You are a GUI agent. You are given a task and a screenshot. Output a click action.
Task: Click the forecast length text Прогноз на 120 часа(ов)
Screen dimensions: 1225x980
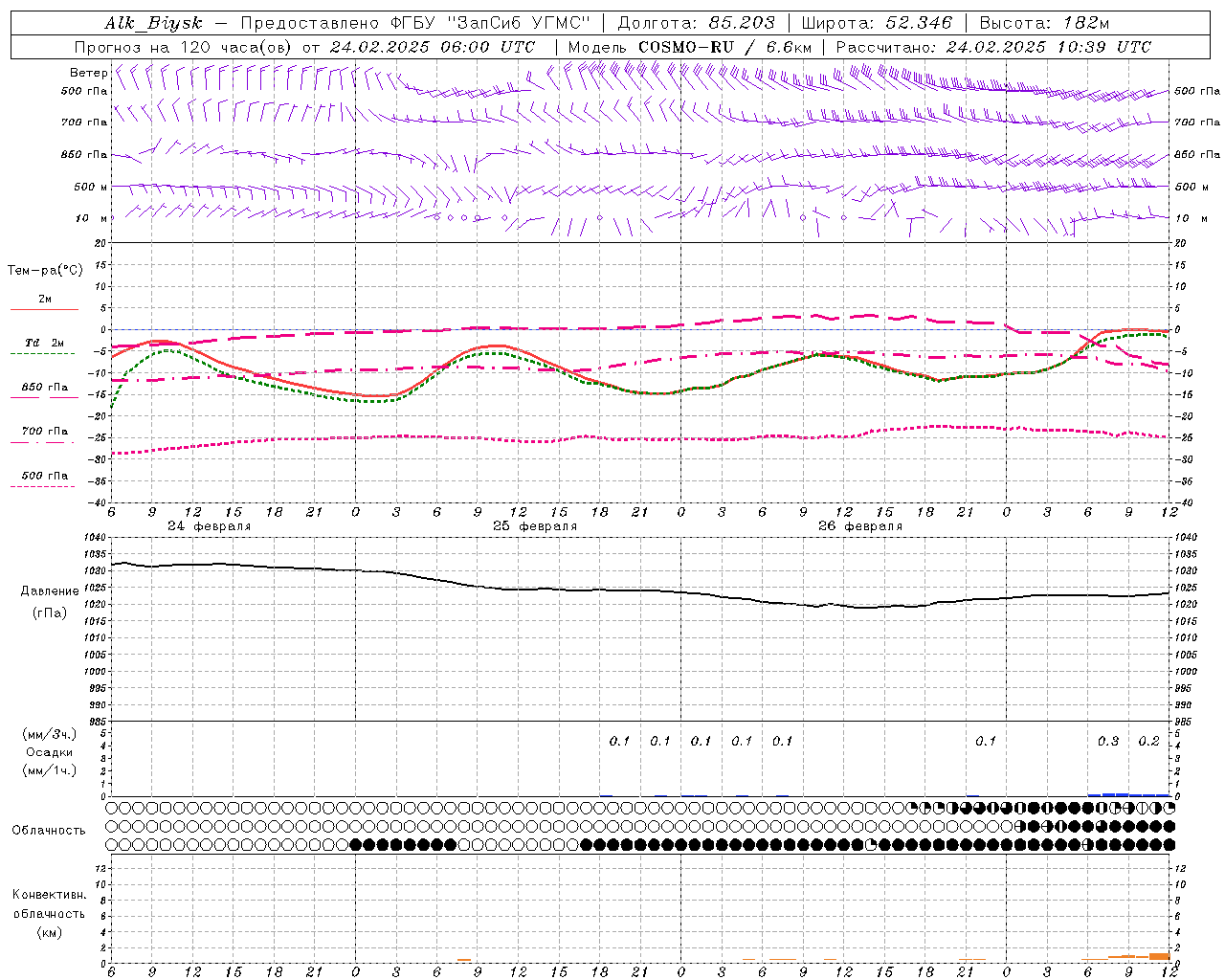[184, 47]
